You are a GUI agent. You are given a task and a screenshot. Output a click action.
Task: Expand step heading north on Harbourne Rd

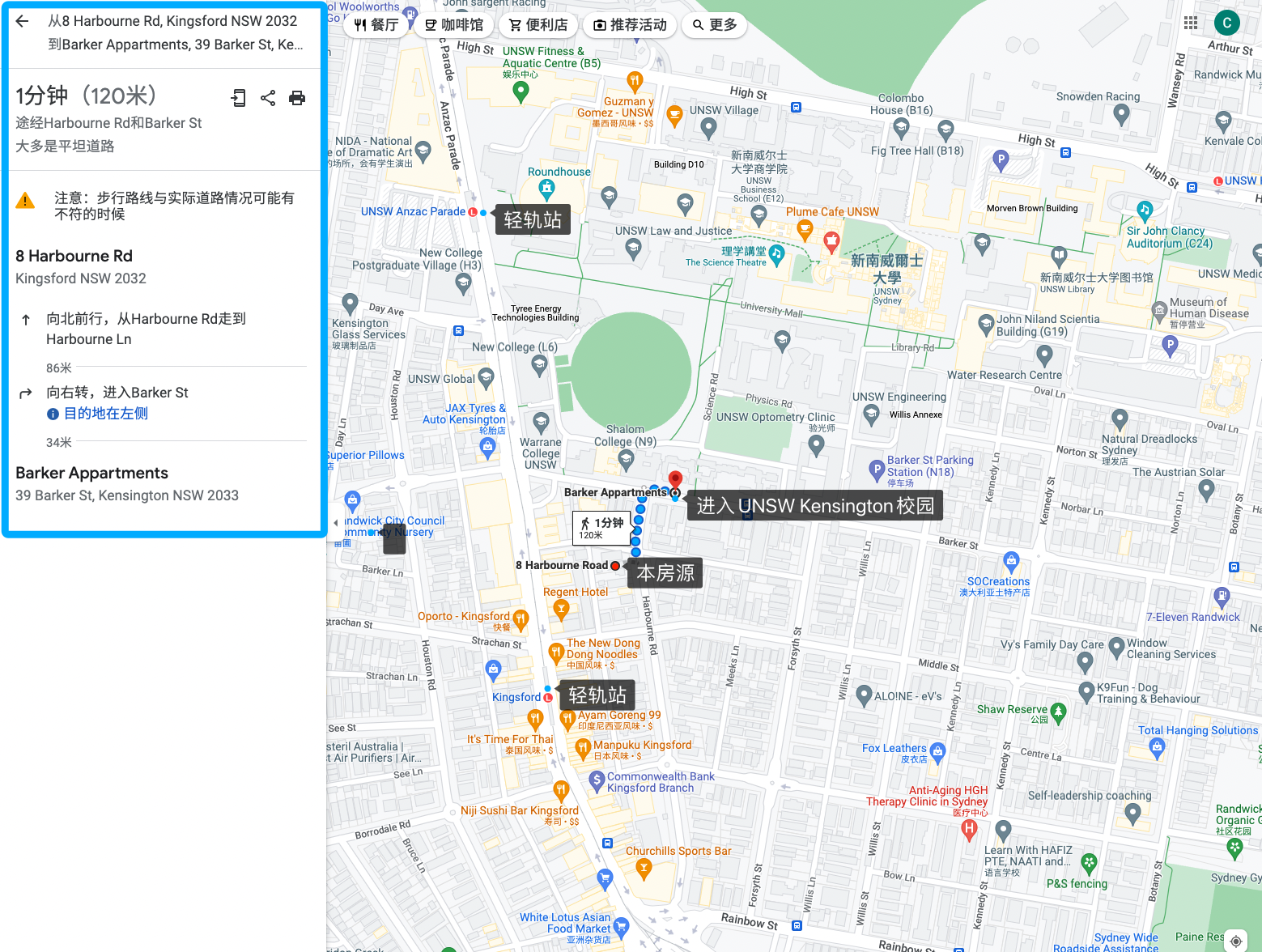pos(146,329)
